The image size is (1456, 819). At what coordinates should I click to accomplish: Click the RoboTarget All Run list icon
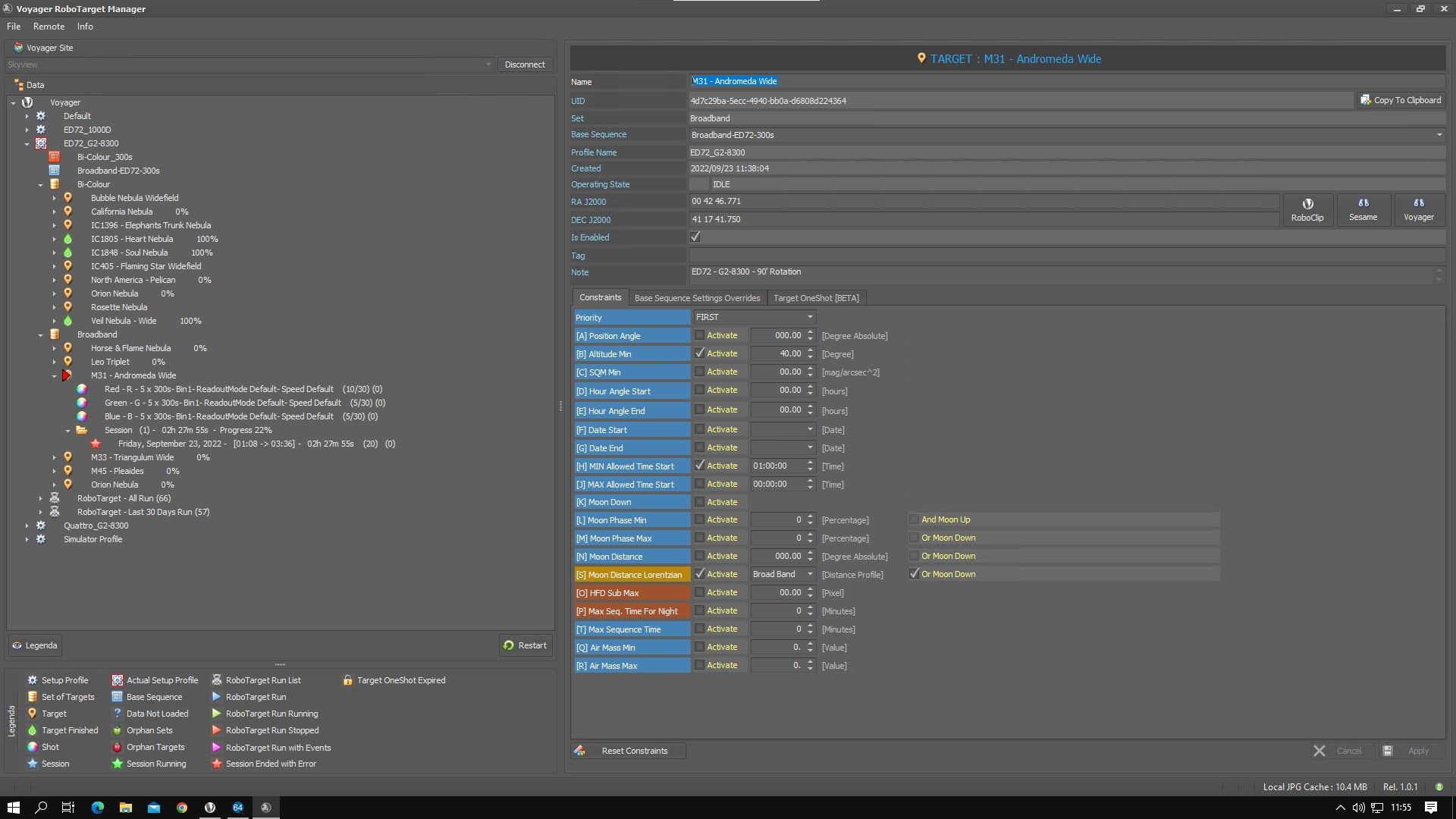[x=54, y=498]
